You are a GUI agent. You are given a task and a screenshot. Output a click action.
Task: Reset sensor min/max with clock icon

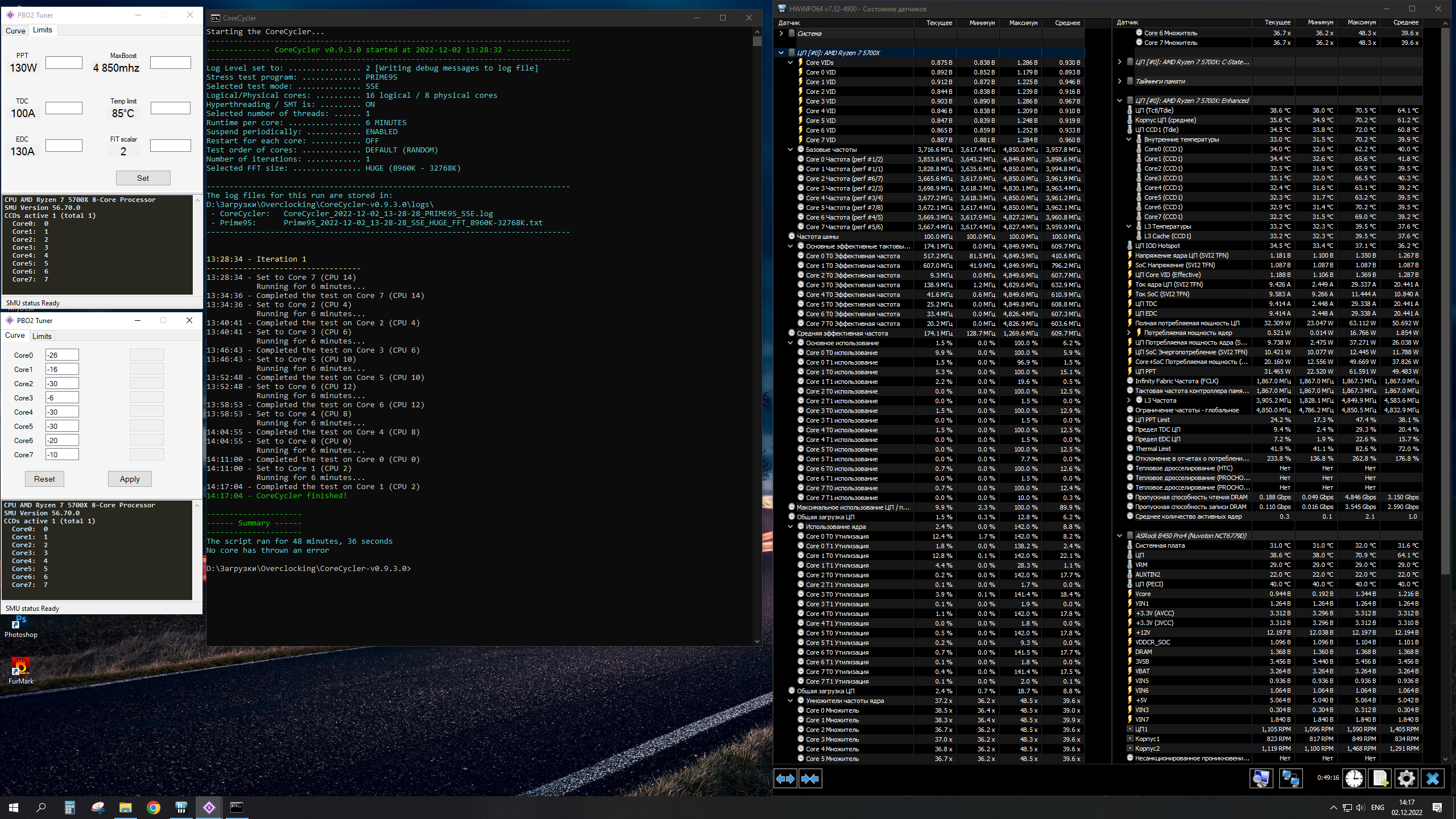click(1354, 779)
